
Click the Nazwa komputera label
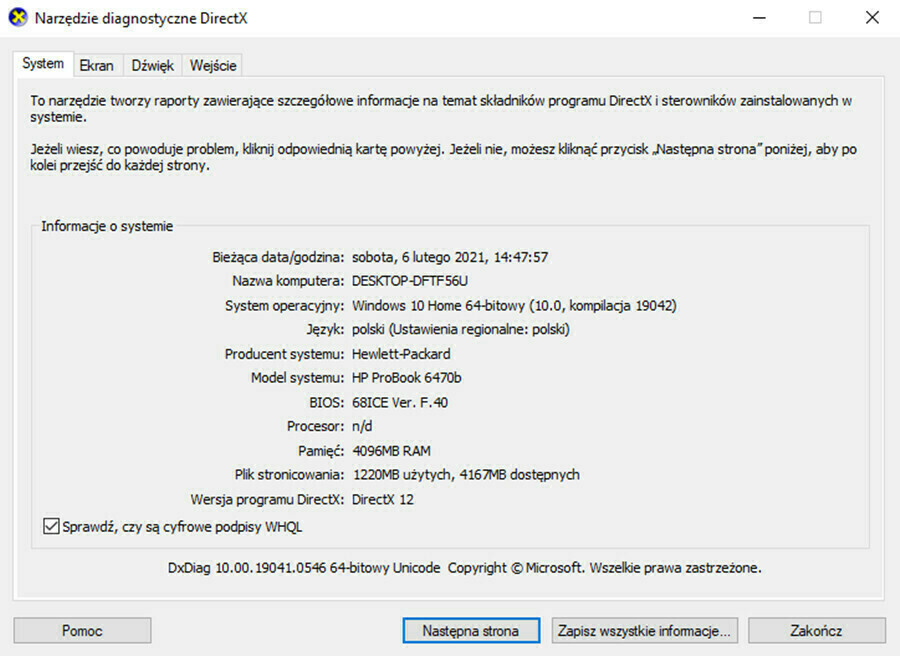(x=288, y=281)
